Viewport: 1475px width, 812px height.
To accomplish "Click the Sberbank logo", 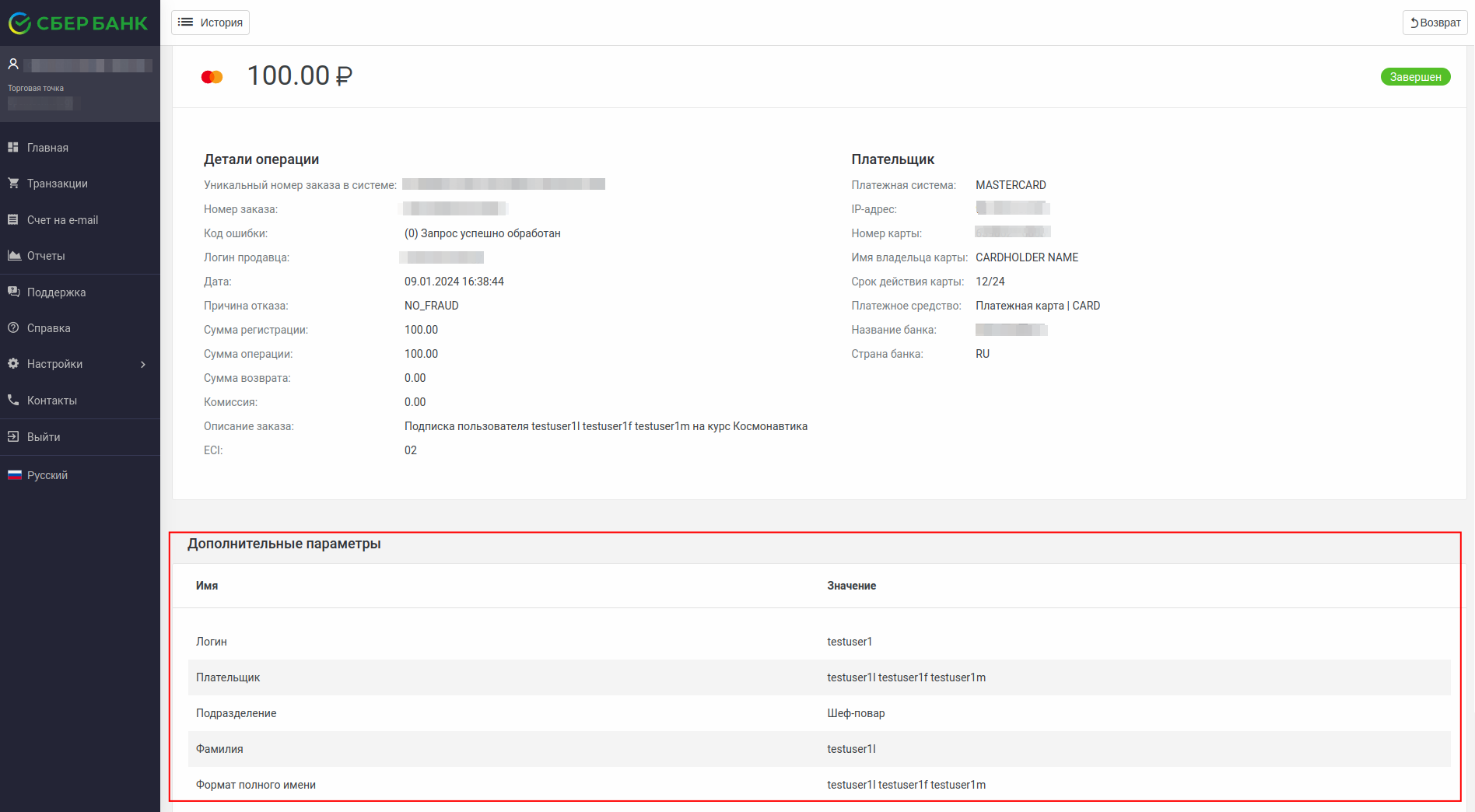I will (x=78, y=23).
